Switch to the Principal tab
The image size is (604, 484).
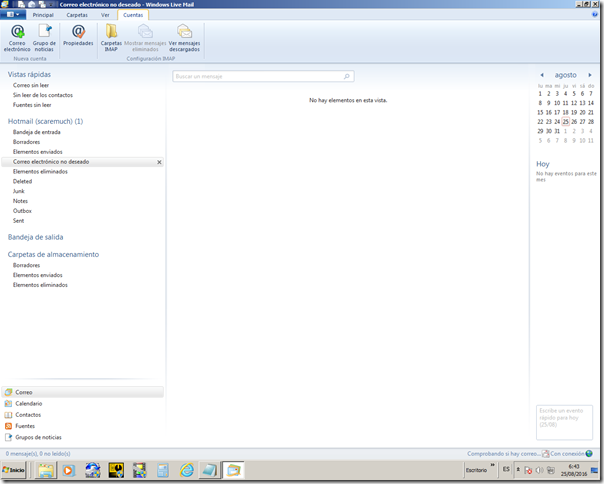click(43, 15)
